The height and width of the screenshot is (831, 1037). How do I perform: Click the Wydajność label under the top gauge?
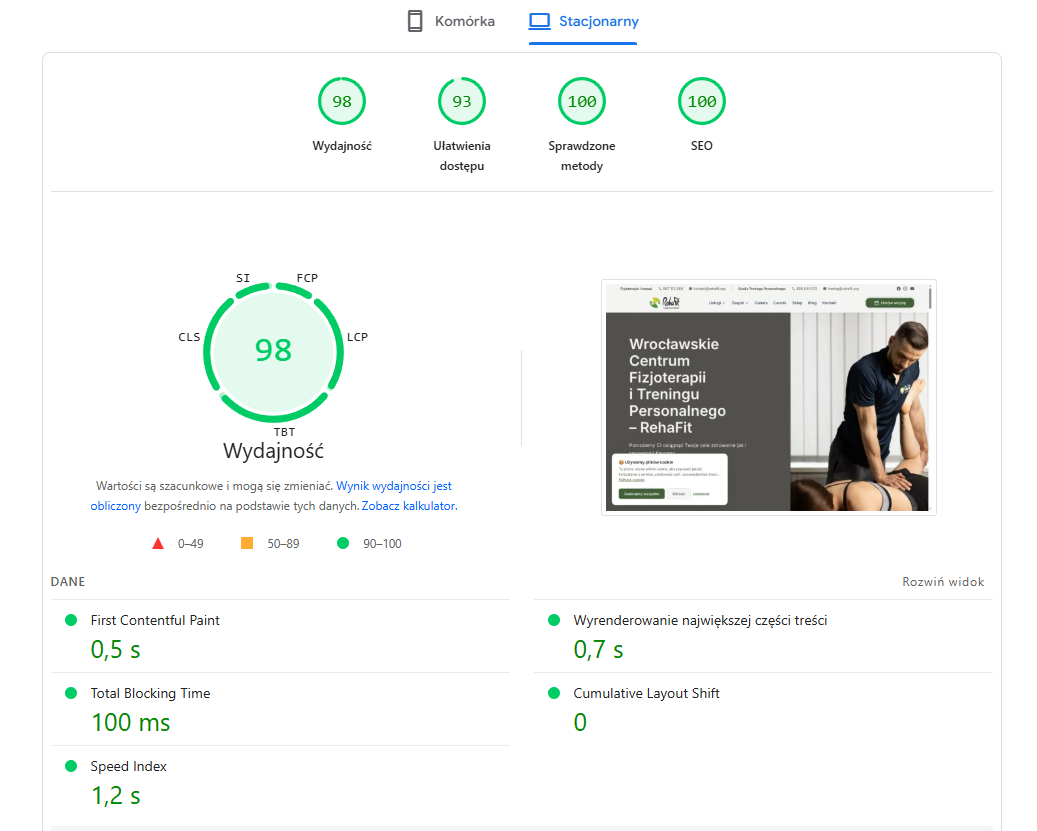[342, 145]
